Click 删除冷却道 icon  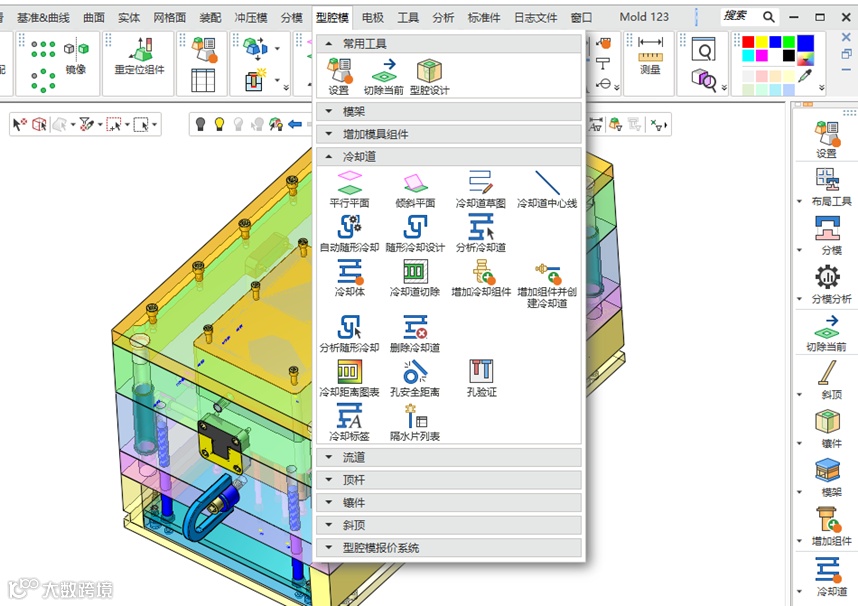415,333
